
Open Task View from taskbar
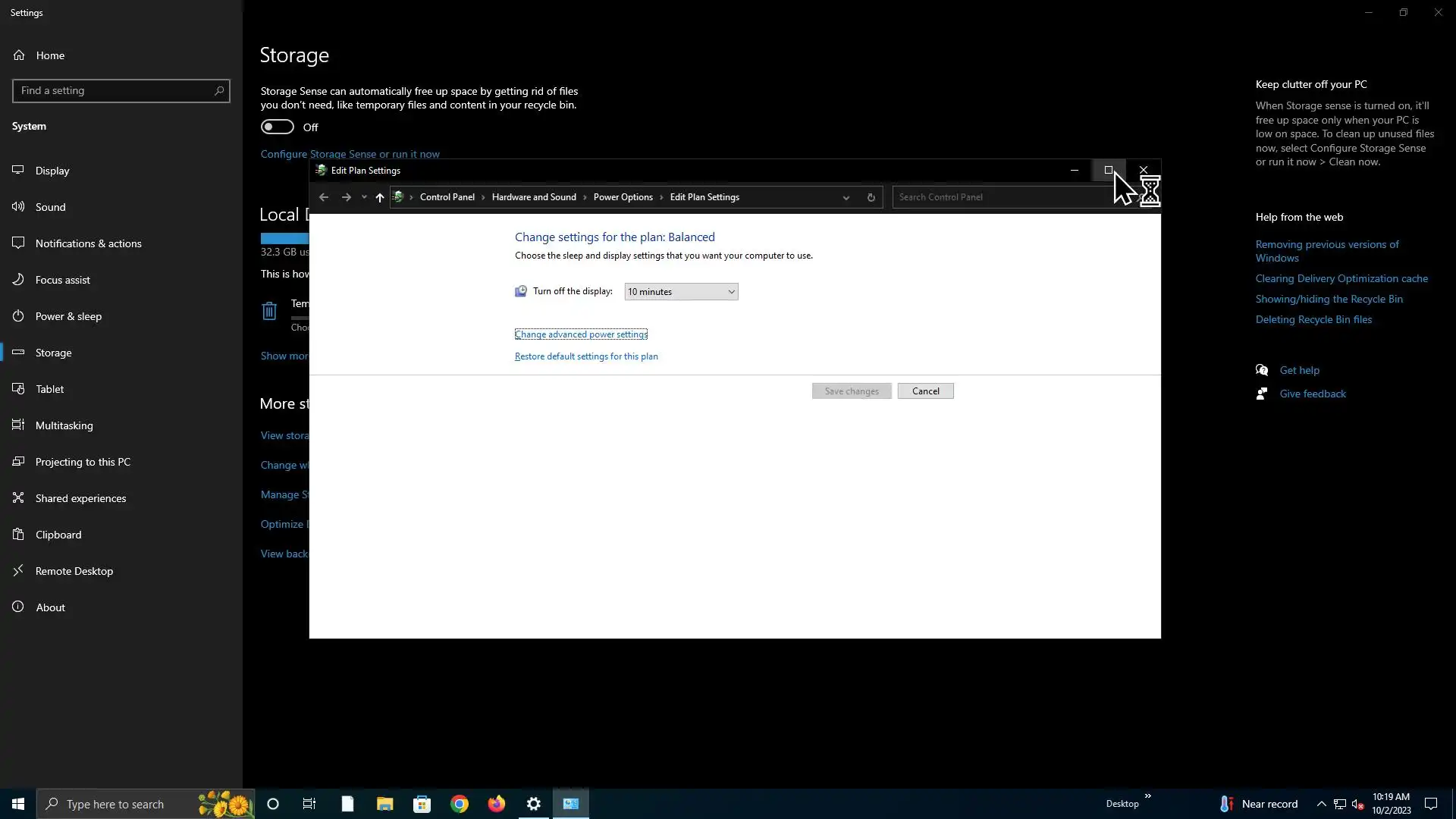[x=309, y=804]
